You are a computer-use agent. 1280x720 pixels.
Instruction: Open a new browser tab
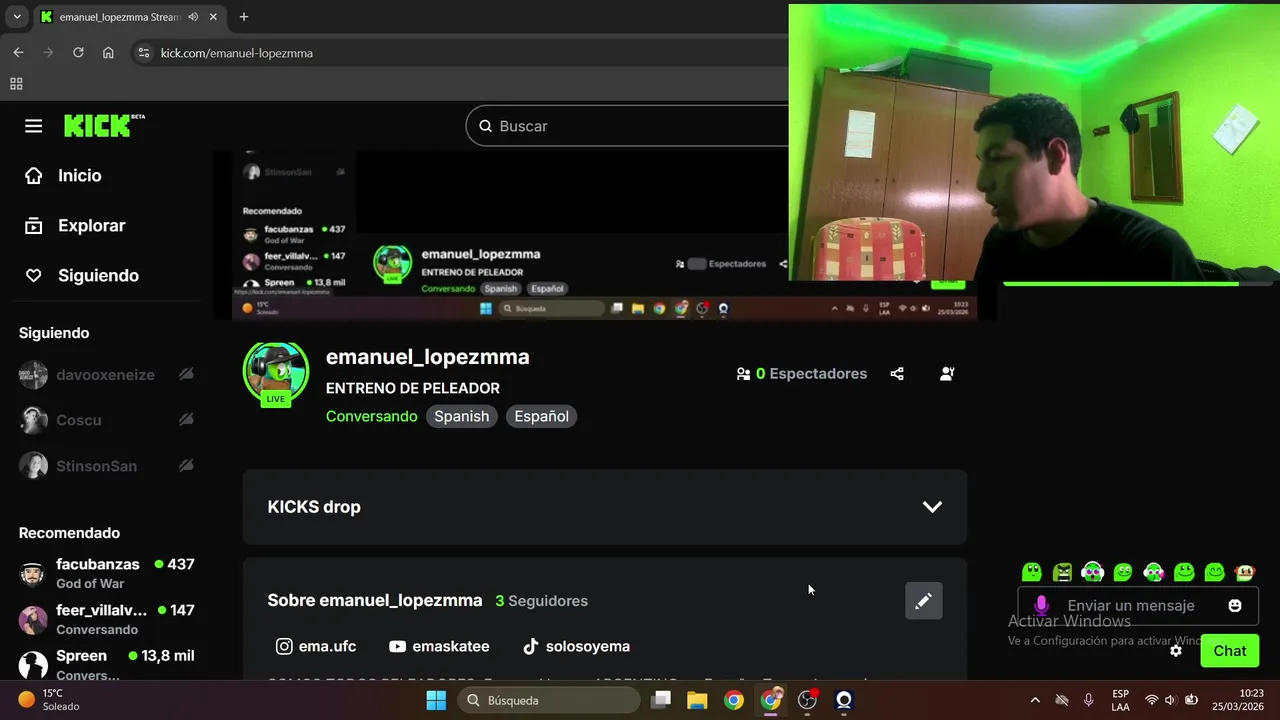coord(244,17)
